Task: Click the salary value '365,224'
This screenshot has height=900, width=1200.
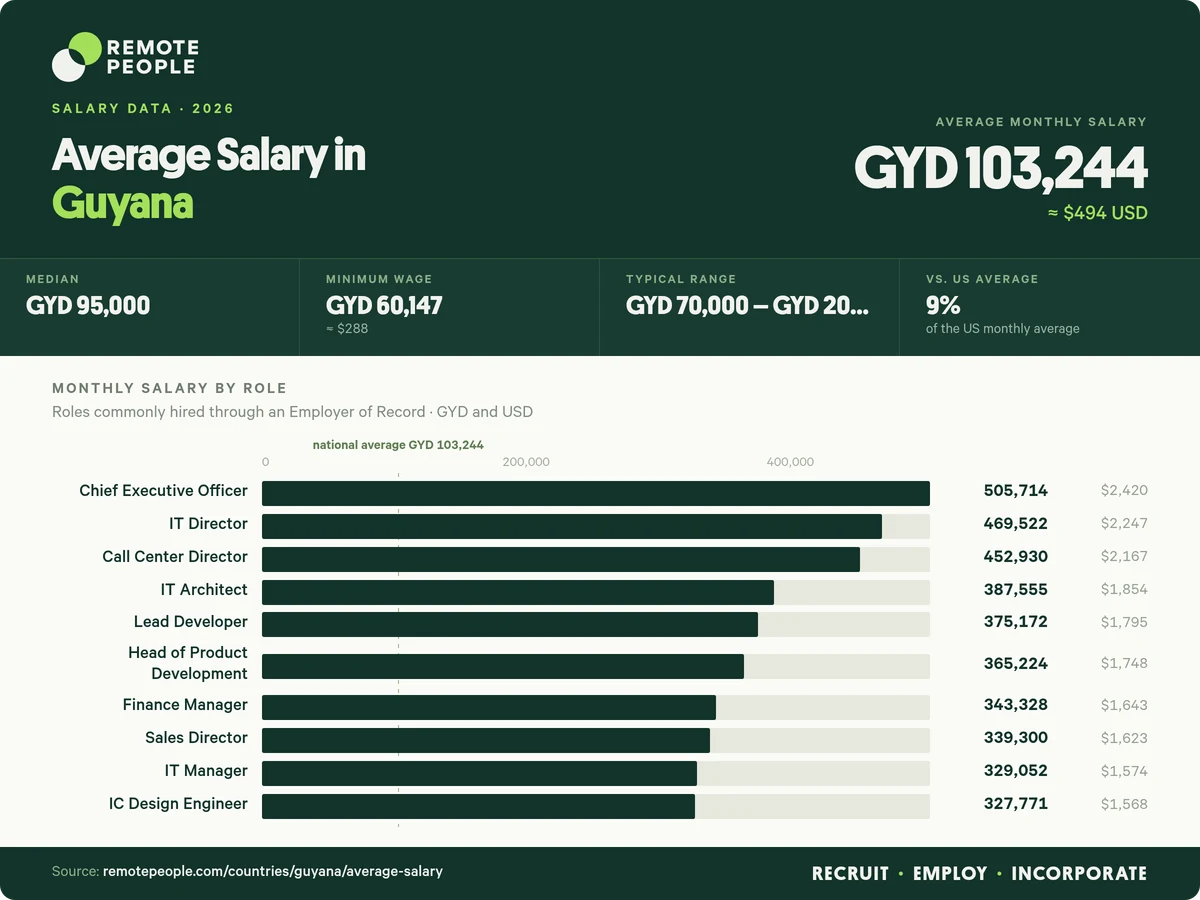Action: (x=1015, y=663)
